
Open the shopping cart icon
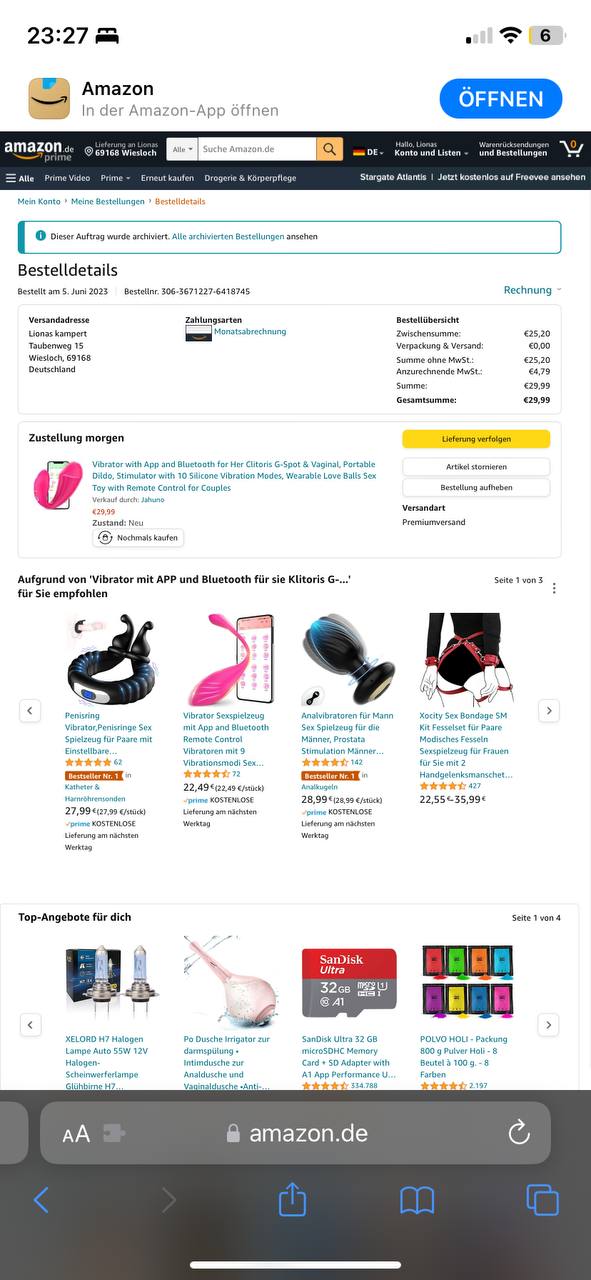[571, 149]
